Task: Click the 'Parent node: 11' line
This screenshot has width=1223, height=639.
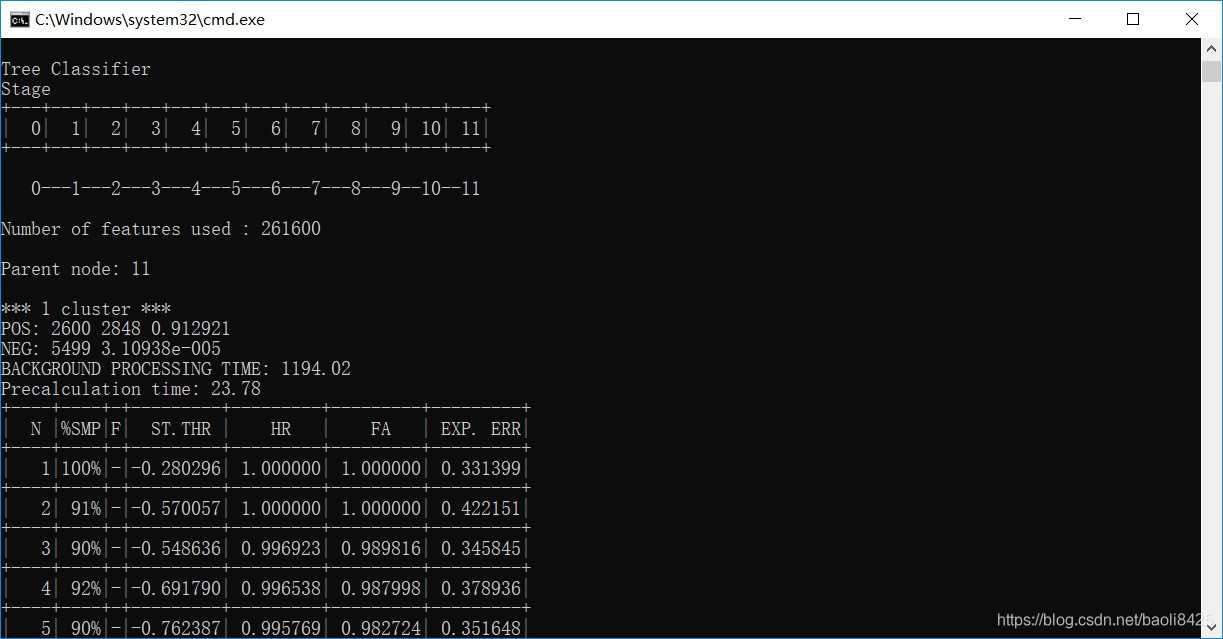Action: coord(76,269)
